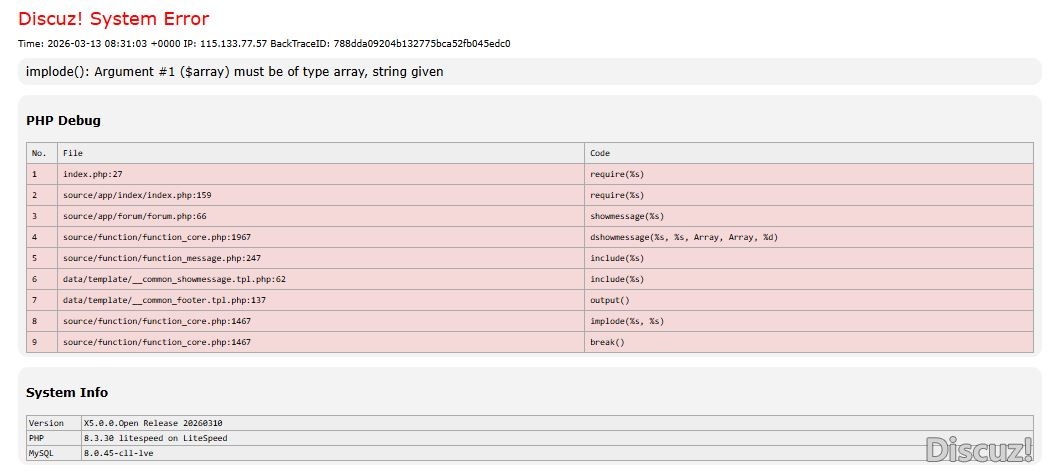Click the System Info section heading
Viewport: 1049px width, 474px height.
(67, 393)
